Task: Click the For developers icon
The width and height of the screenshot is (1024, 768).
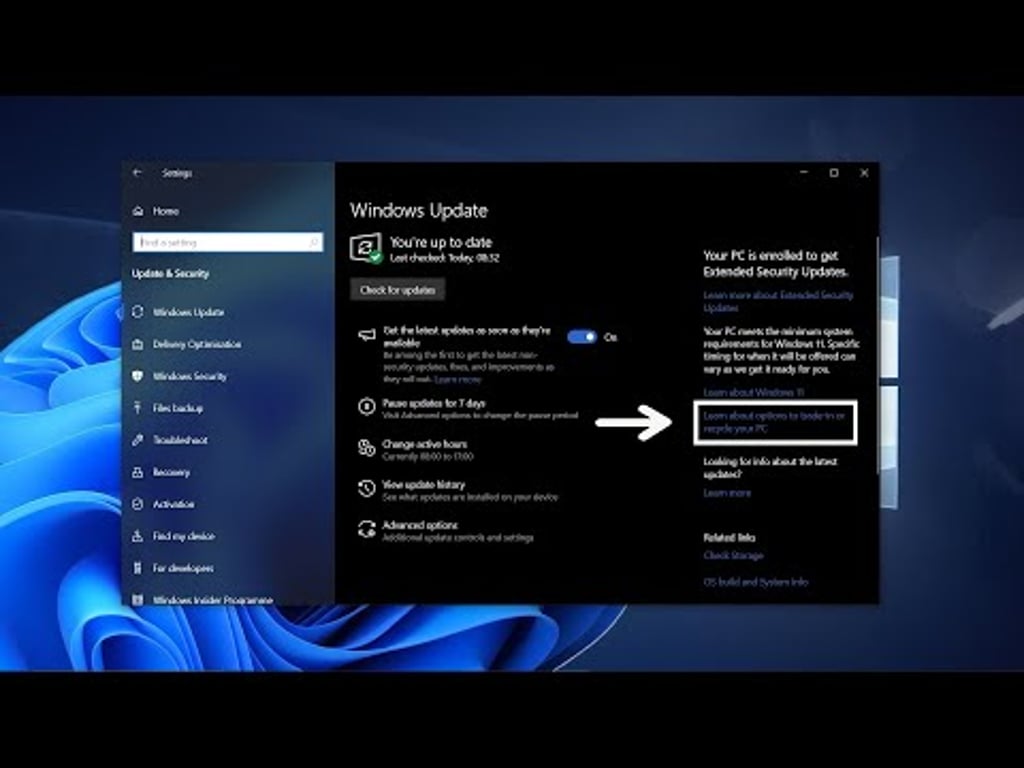Action: pos(138,568)
